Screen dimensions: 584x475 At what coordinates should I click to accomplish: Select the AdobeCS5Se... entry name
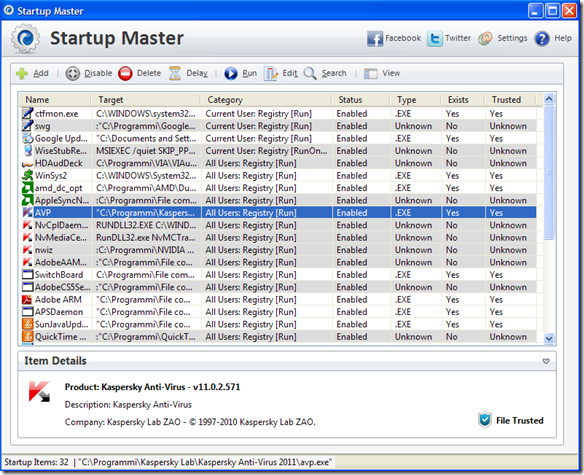tap(63, 287)
